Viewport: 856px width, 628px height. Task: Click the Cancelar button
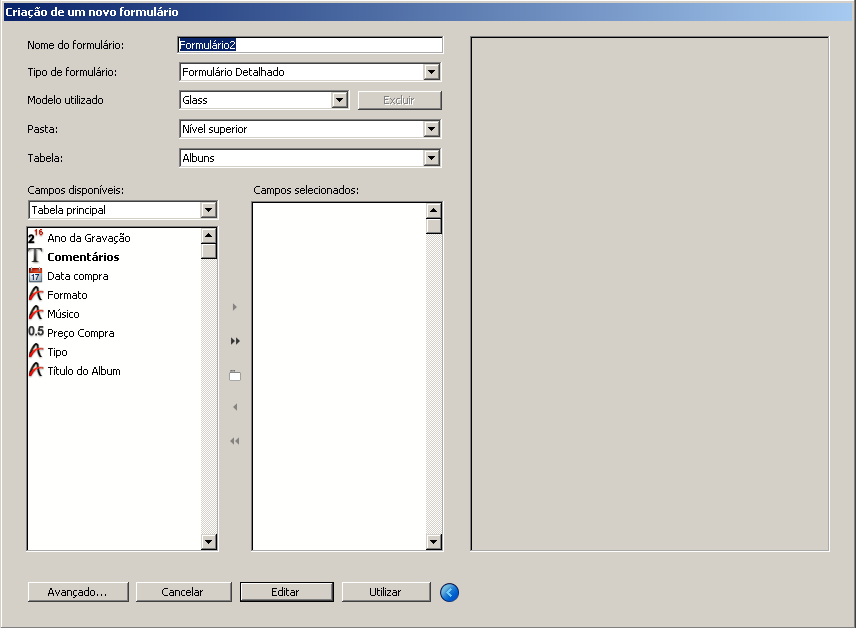pyautogui.click(x=182, y=592)
